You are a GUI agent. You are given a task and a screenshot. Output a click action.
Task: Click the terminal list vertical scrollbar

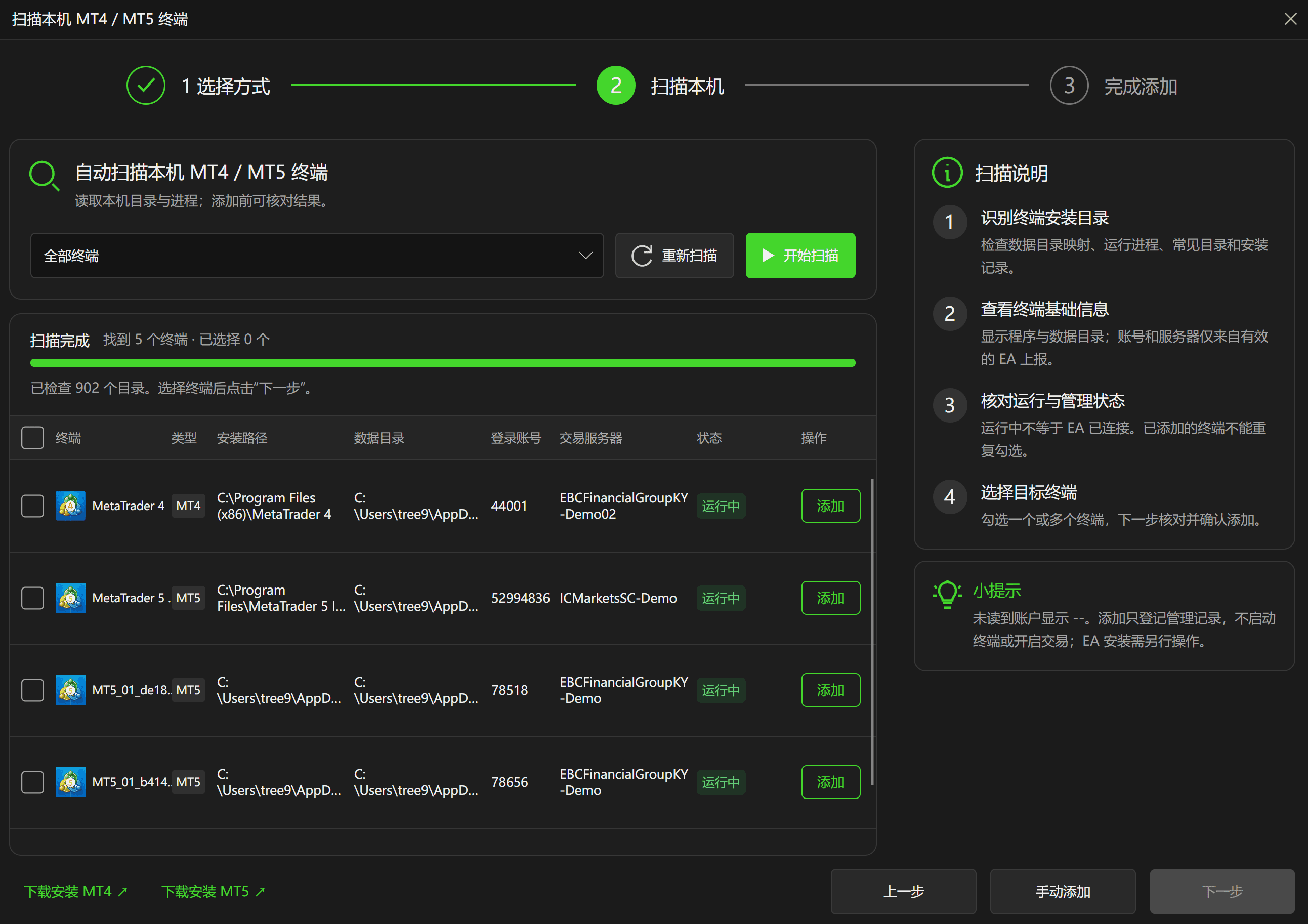tap(872, 633)
